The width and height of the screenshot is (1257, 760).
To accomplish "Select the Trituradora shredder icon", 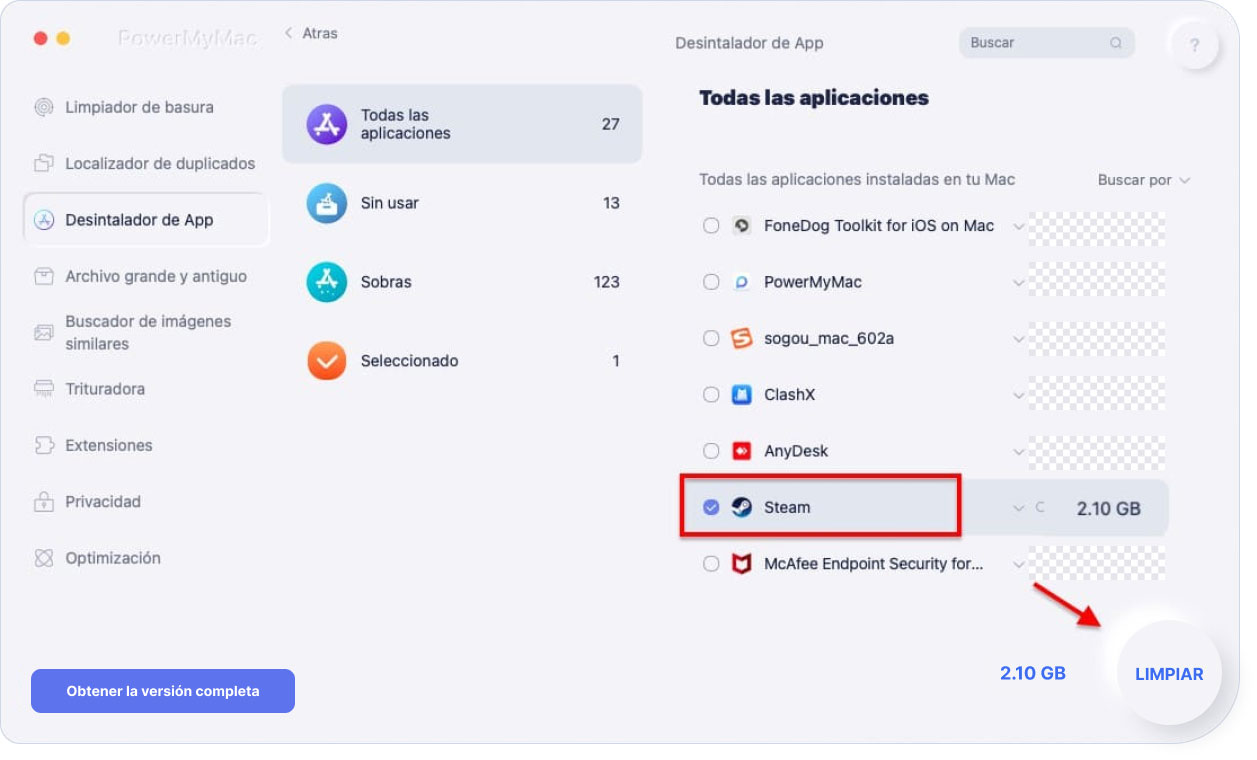I will click(x=44, y=389).
